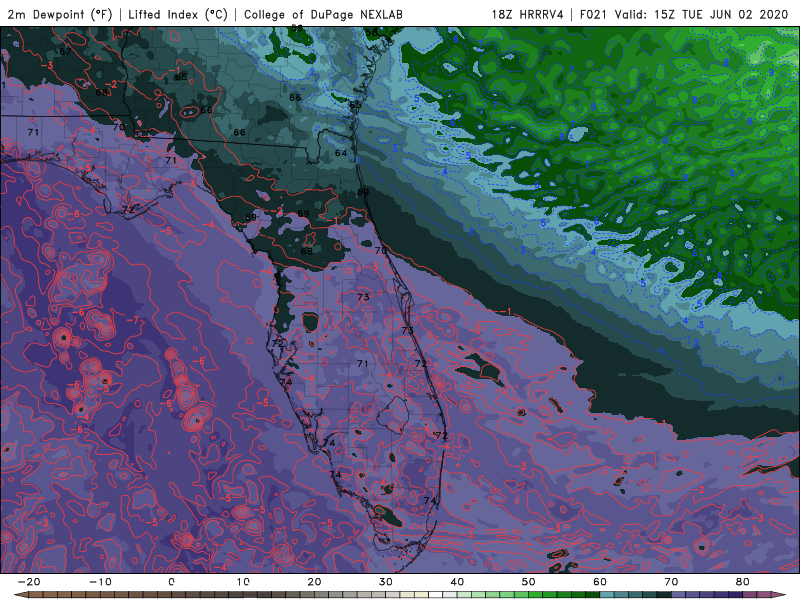Click the "-10" color scale label
Screen dimensions: 800x600
pos(100,582)
